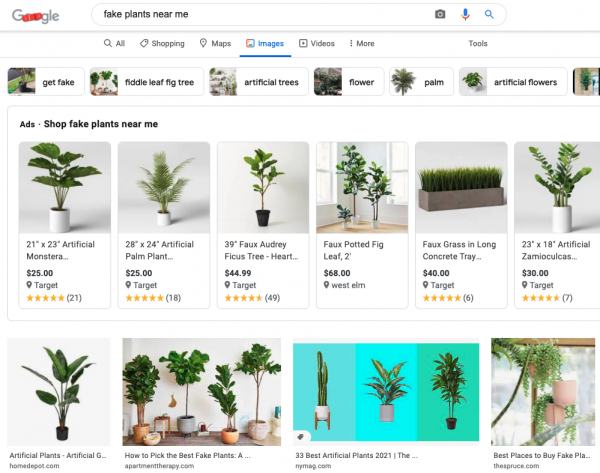Screen dimensions: 600x473
Task: Start voice search with microphone icon
Action: (465, 15)
